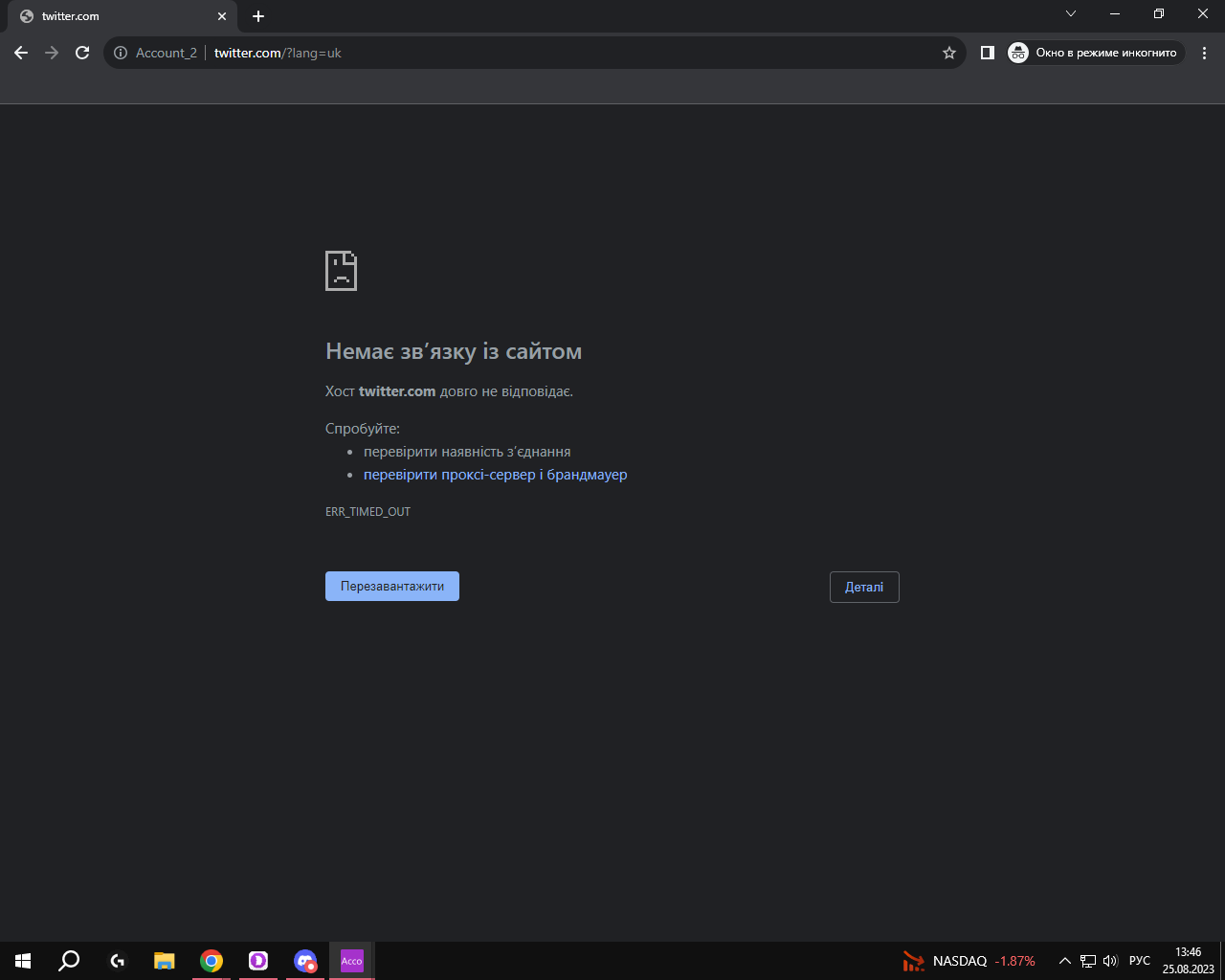Select the перевірити наявність з'єднання text

pyautogui.click(x=467, y=452)
